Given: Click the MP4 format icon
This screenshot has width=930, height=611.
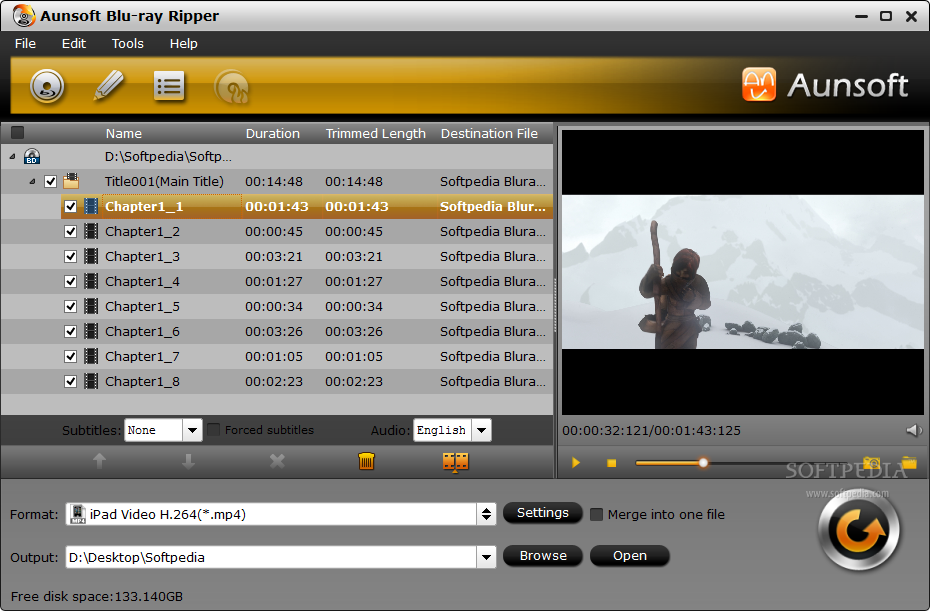Looking at the screenshot, I should pos(78,514).
